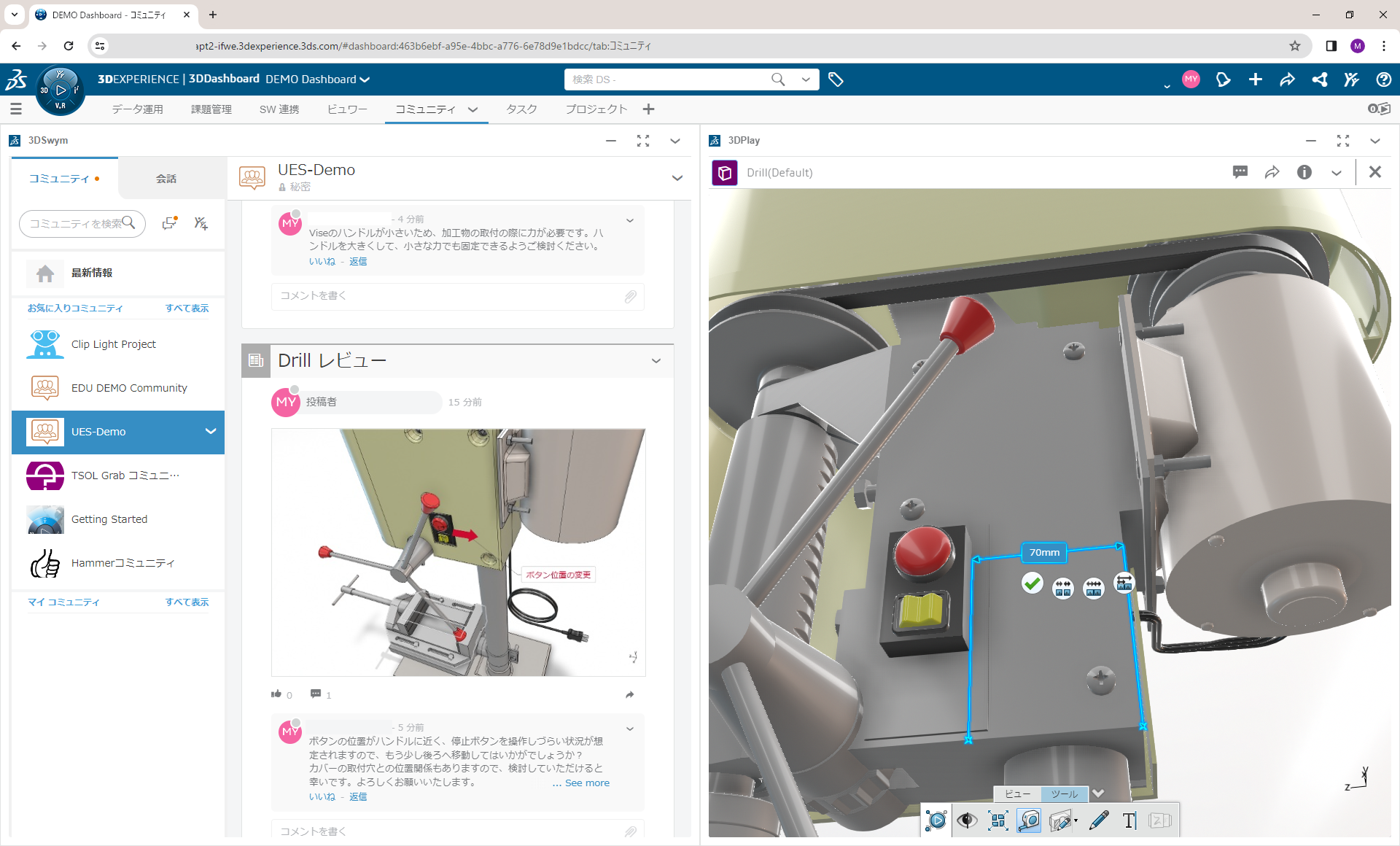Toggle the link widgets icon in the tab bar

pyautogui.click(x=1379, y=109)
